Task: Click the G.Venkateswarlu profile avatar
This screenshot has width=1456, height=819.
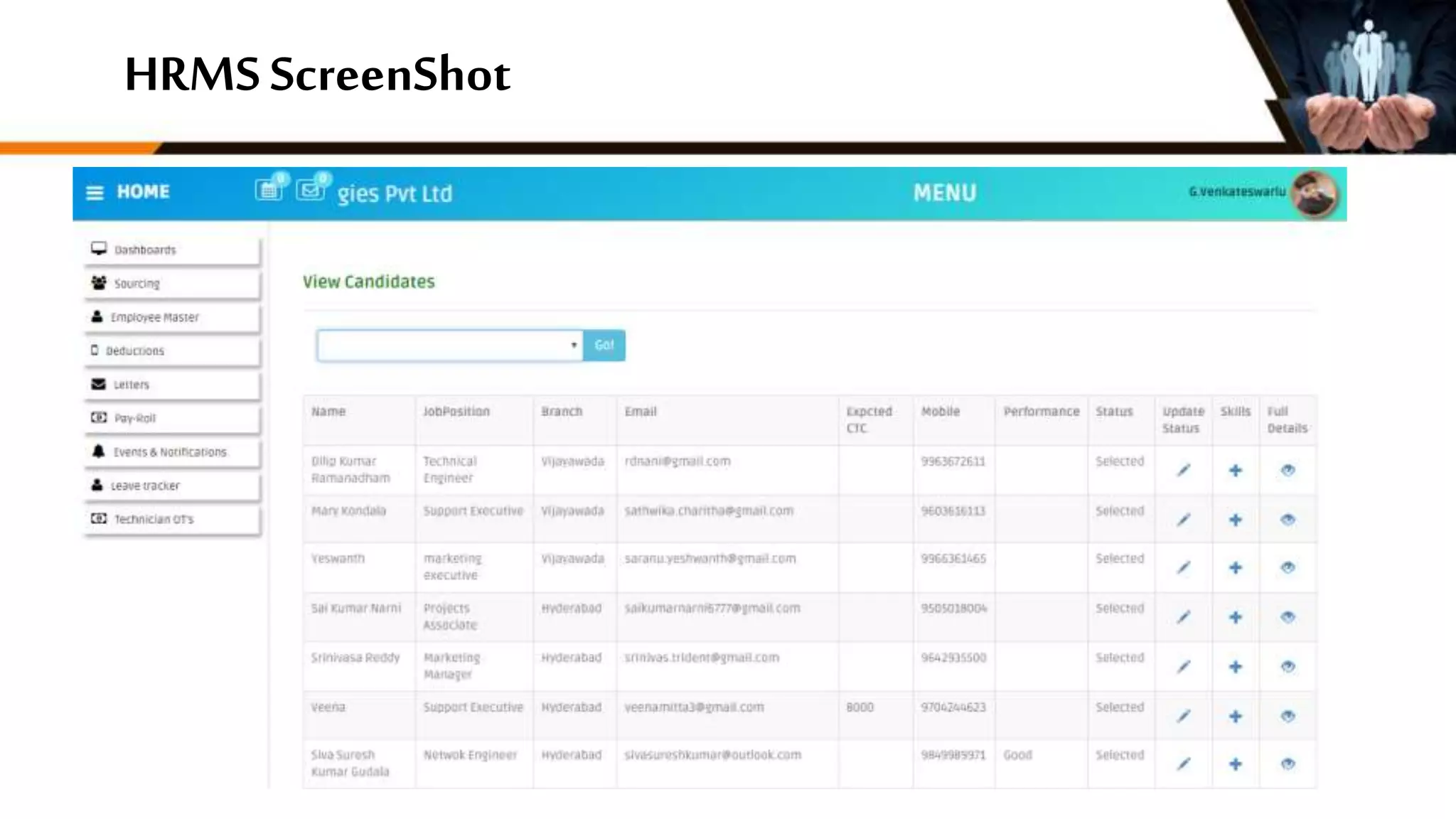Action: [1314, 193]
